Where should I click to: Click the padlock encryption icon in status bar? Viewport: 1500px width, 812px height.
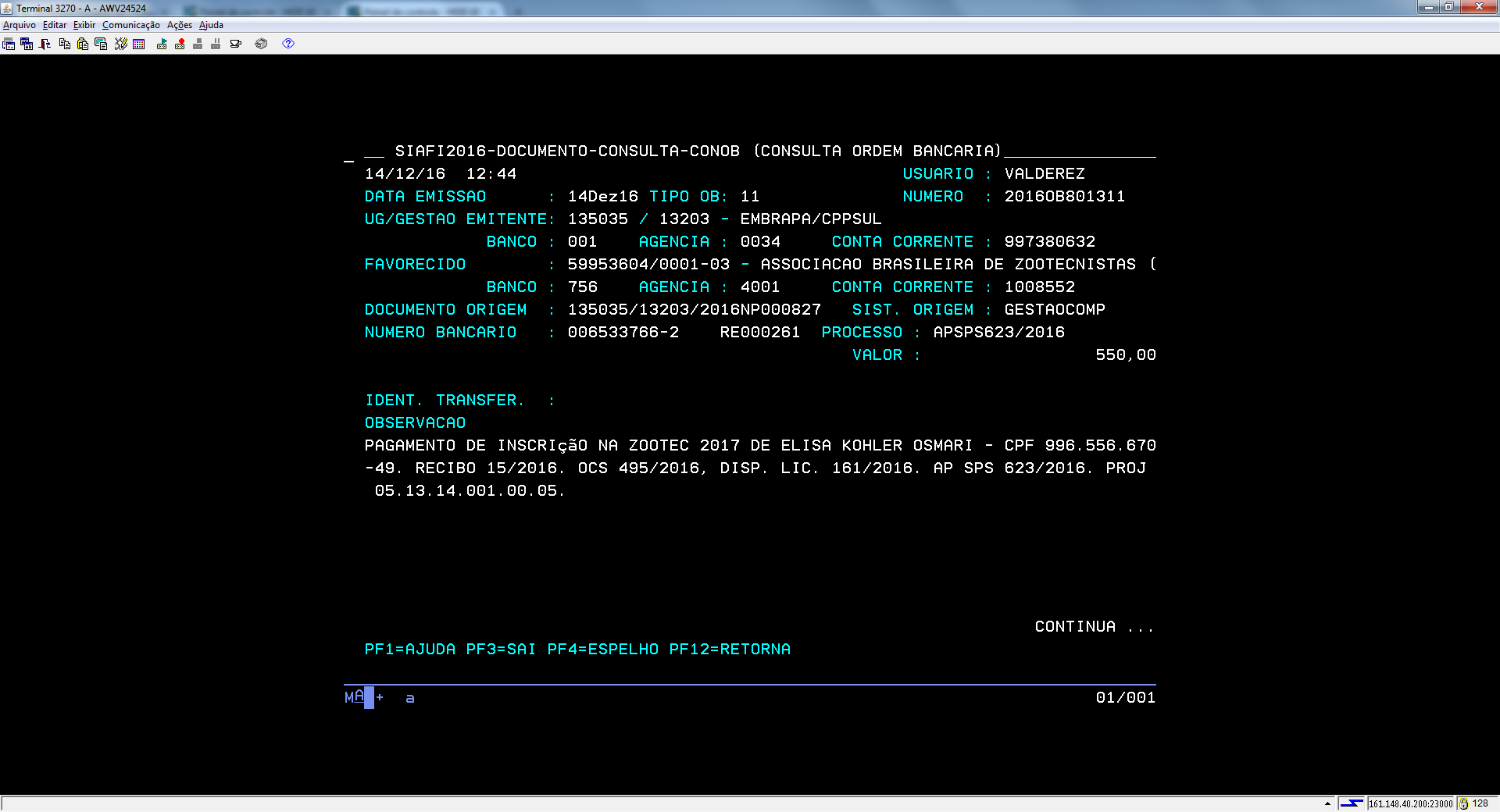1463,803
